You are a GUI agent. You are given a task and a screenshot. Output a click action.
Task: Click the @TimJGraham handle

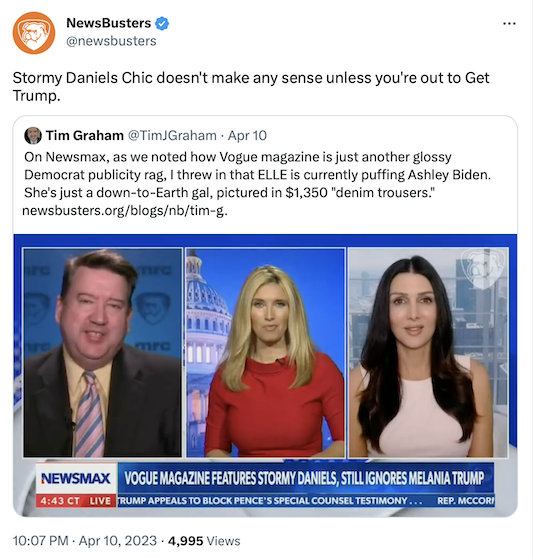(x=172, y=135)
